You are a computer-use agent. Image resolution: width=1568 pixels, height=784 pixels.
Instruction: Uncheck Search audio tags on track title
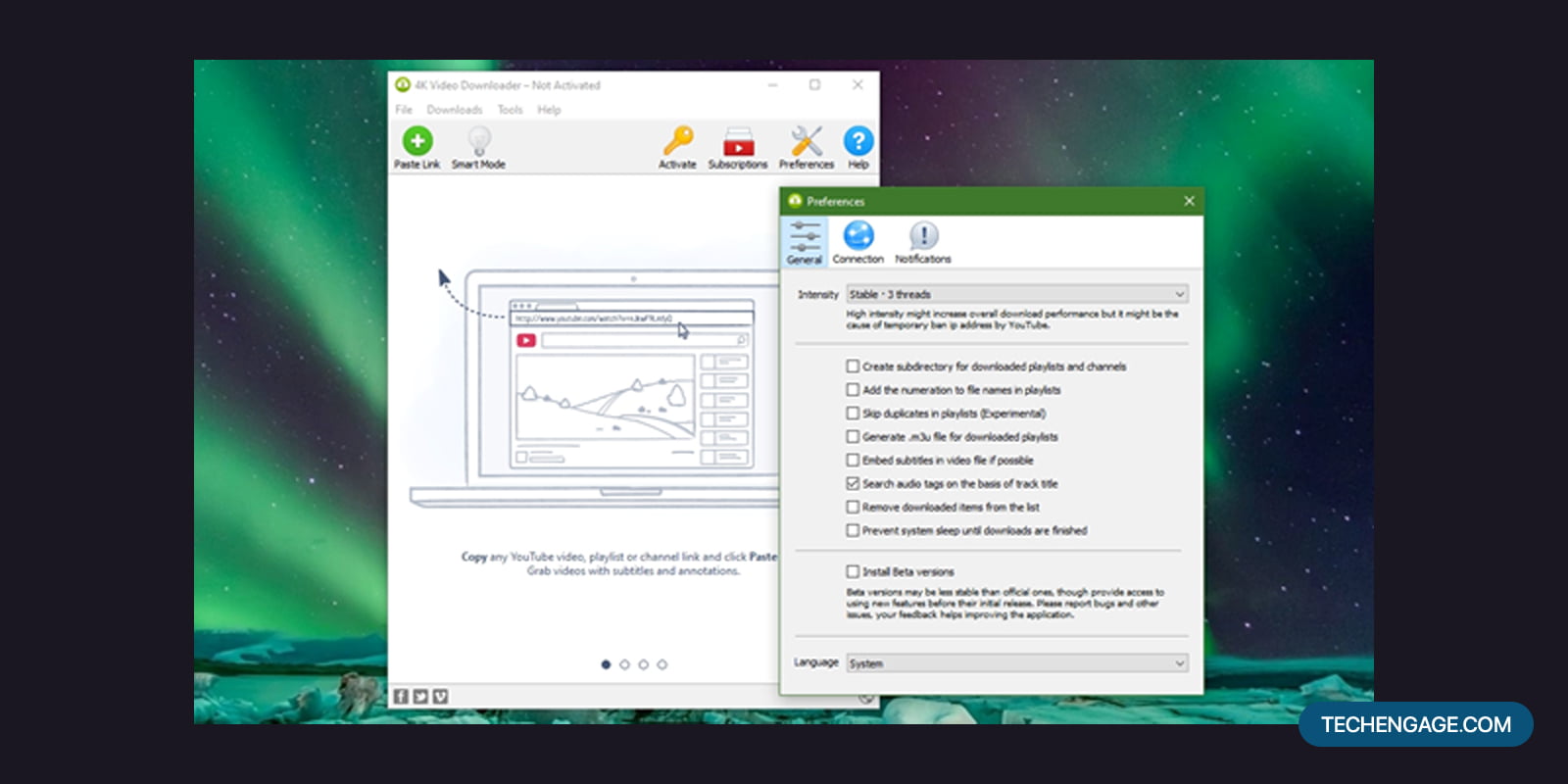click(x=853, y=484)
